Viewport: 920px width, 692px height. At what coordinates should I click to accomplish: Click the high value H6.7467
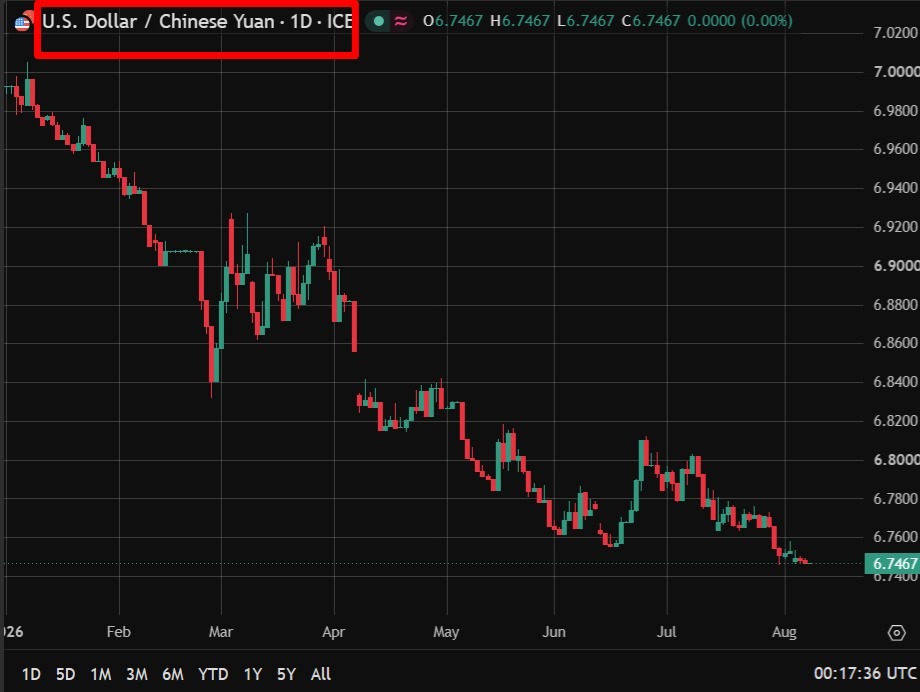(x=519, y=21)
